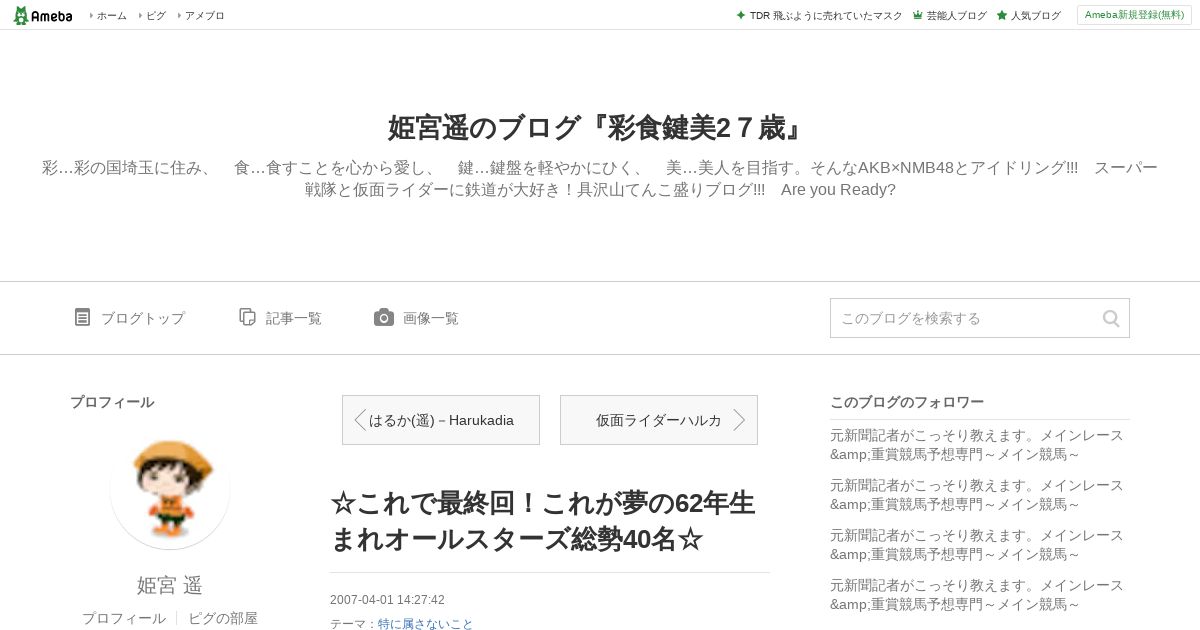
Task: Click the このブログのフォロワー heading
Action: tap(907, 402)
